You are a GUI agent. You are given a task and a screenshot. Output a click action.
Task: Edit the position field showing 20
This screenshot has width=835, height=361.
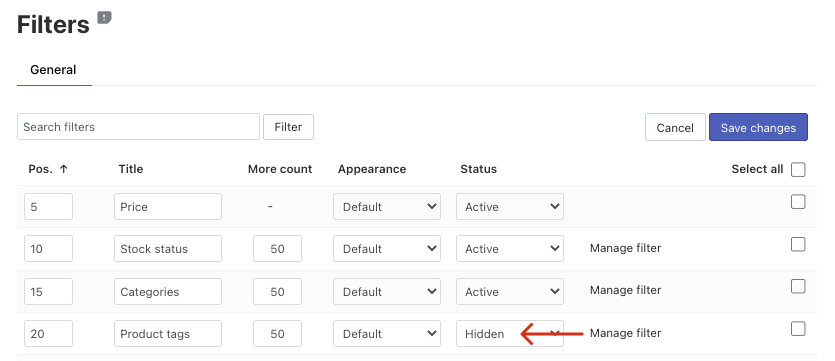(x=48, y=333)
